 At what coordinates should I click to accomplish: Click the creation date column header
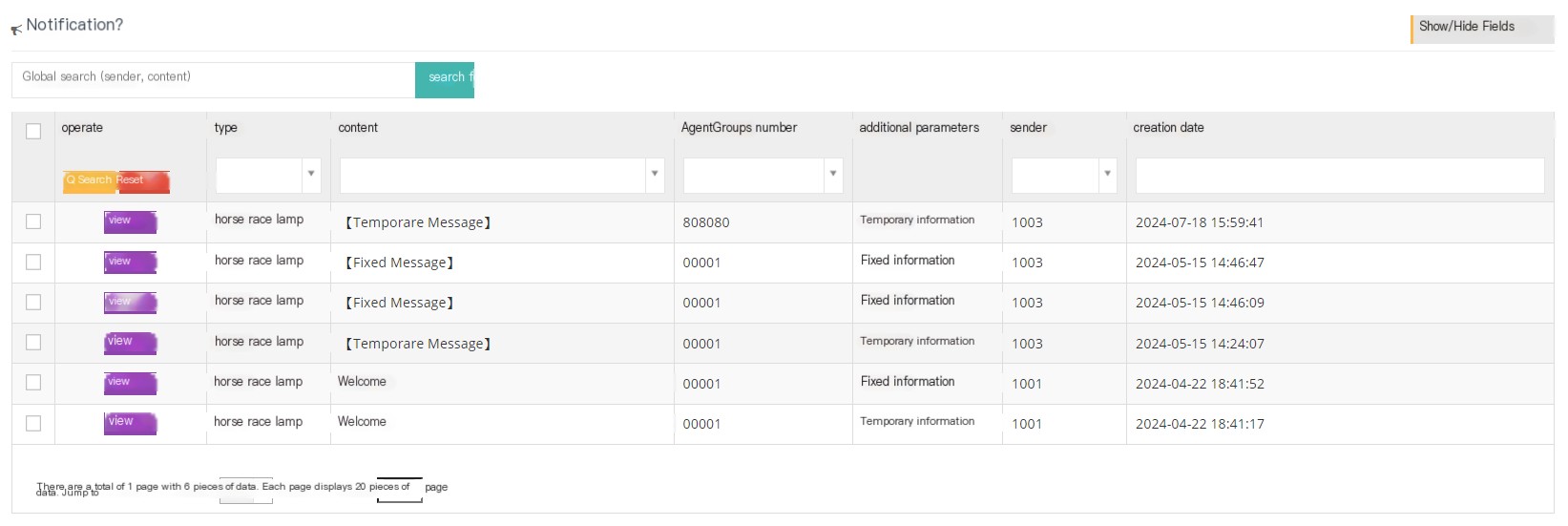coord(1168,127)
